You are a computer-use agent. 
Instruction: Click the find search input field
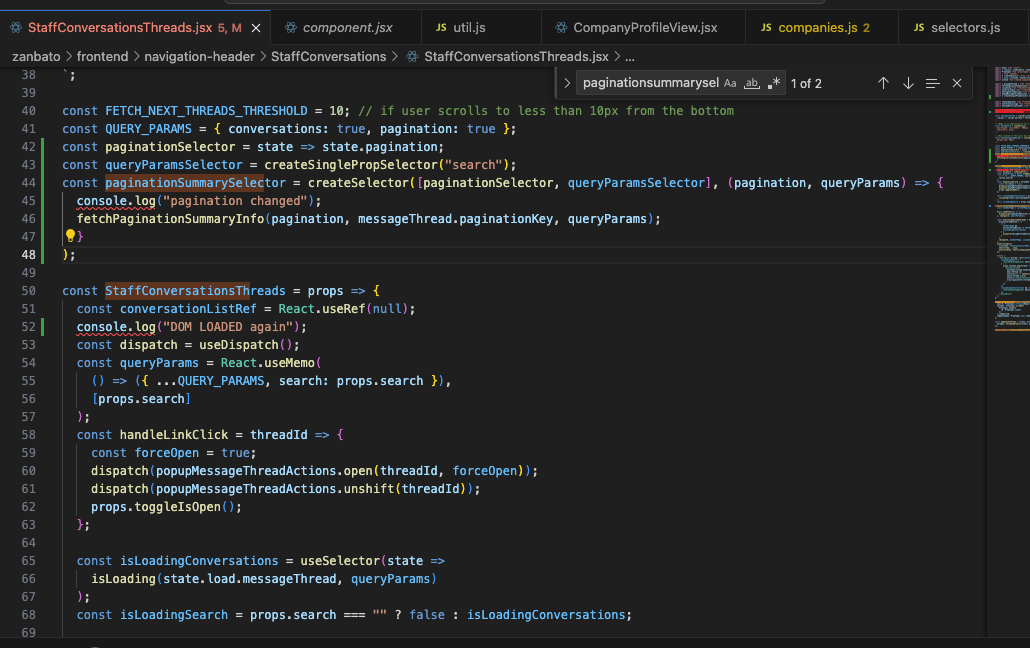648,83
